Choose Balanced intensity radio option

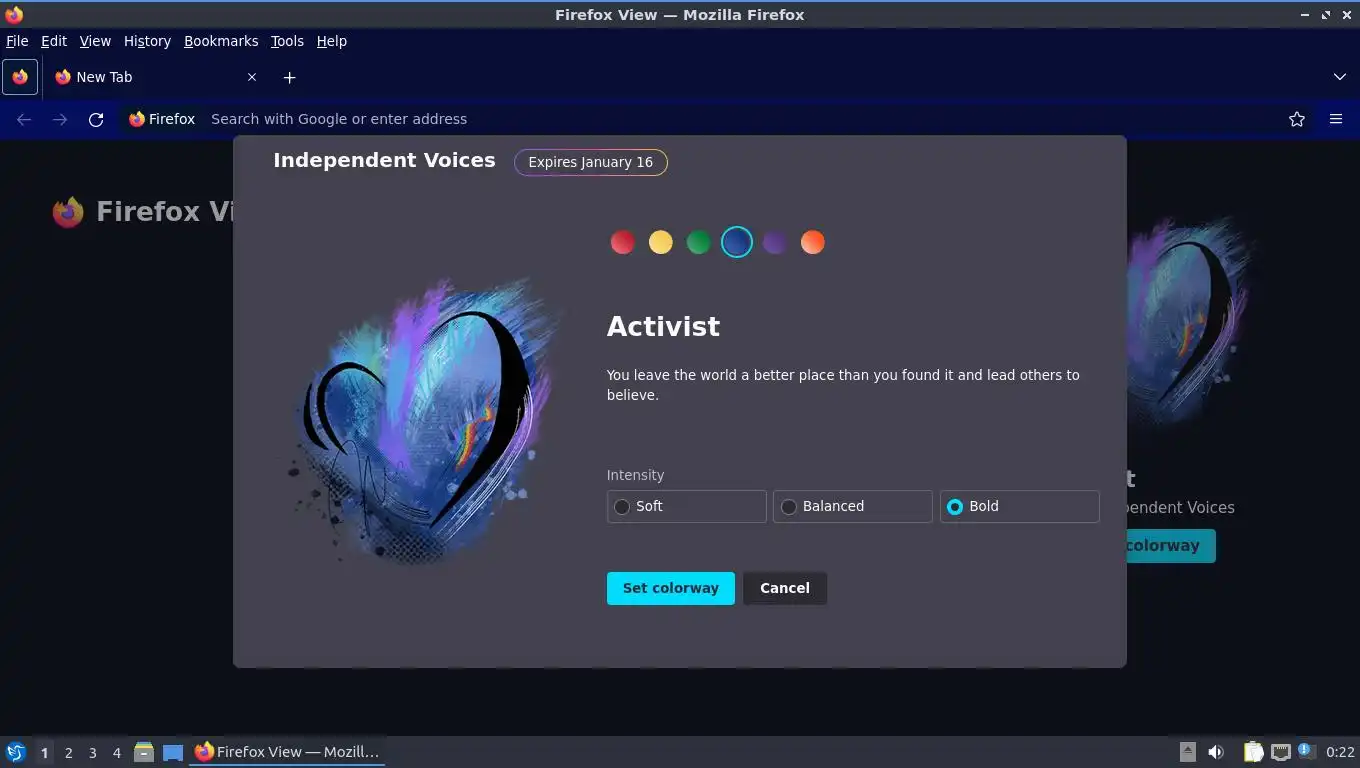click(x=853, y=506)
